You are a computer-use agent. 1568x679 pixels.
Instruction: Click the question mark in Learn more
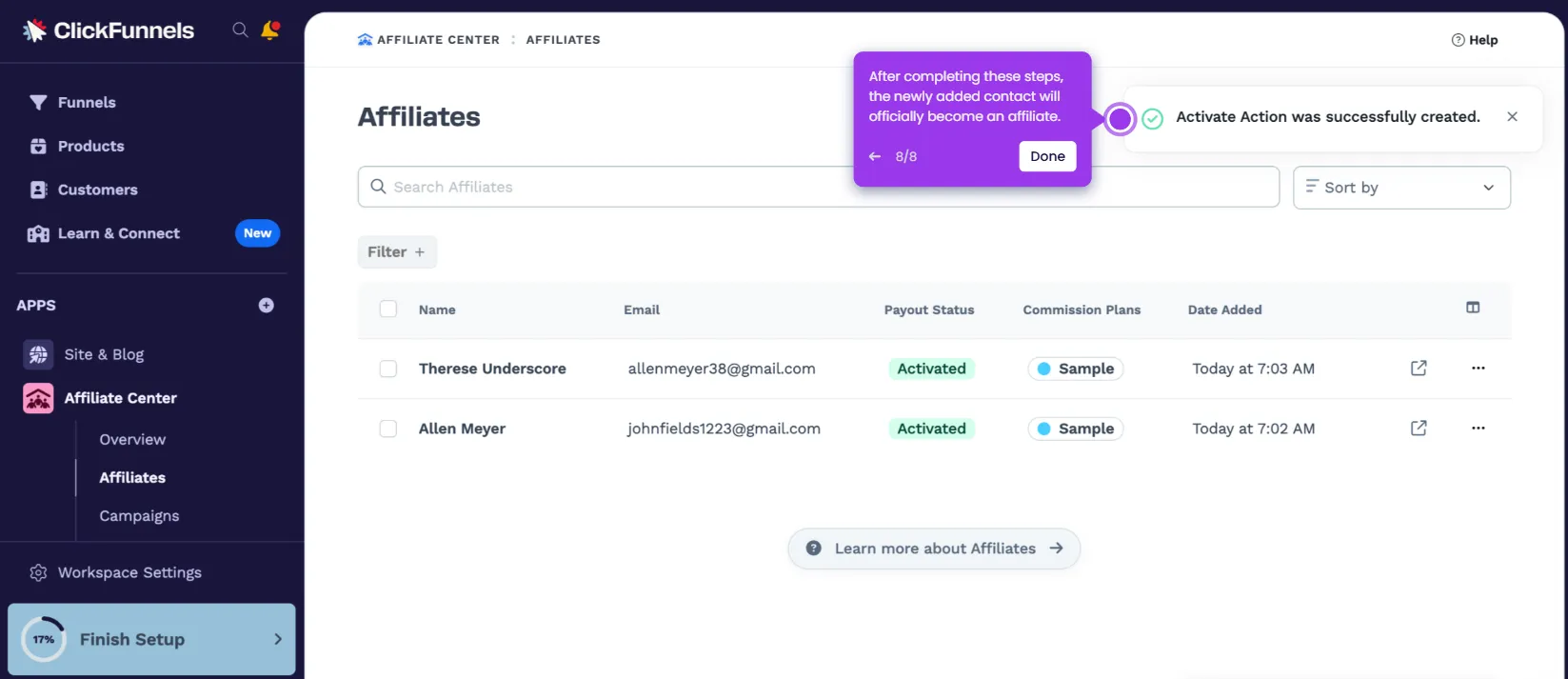pyautogui.click(x=813, y=549)
